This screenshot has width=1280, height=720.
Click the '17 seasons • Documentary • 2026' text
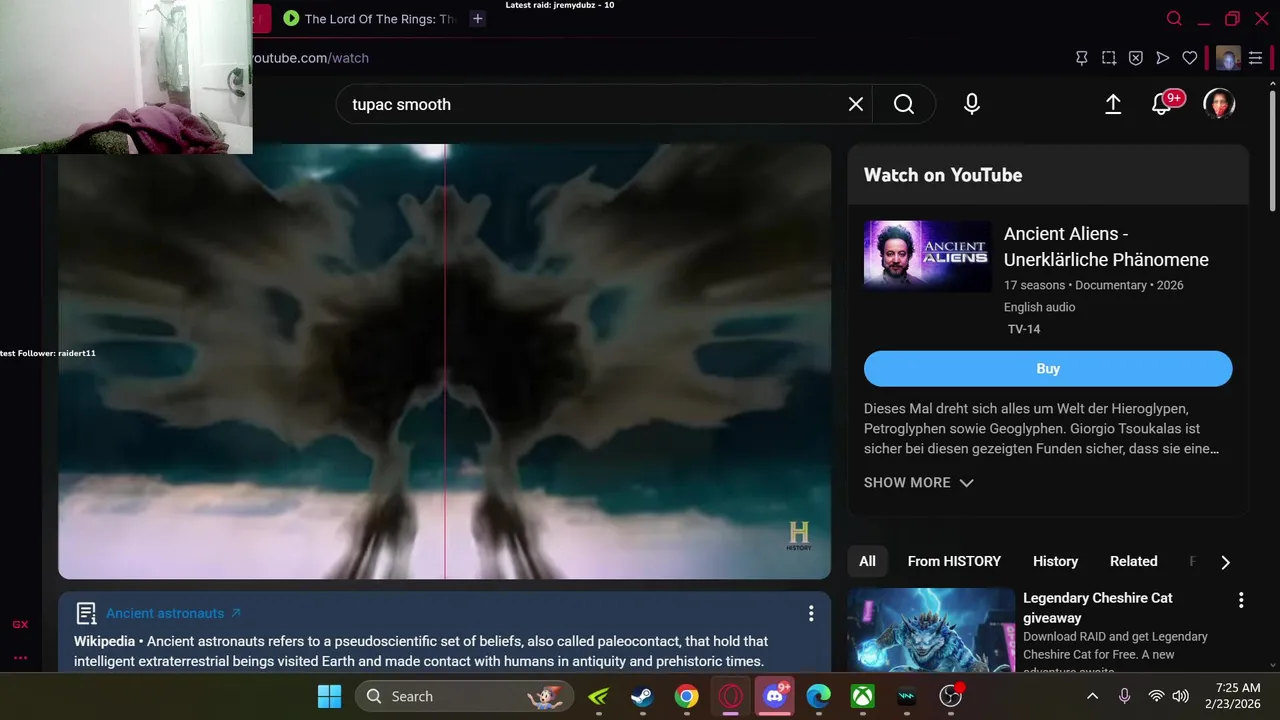tap(1094, 285)
